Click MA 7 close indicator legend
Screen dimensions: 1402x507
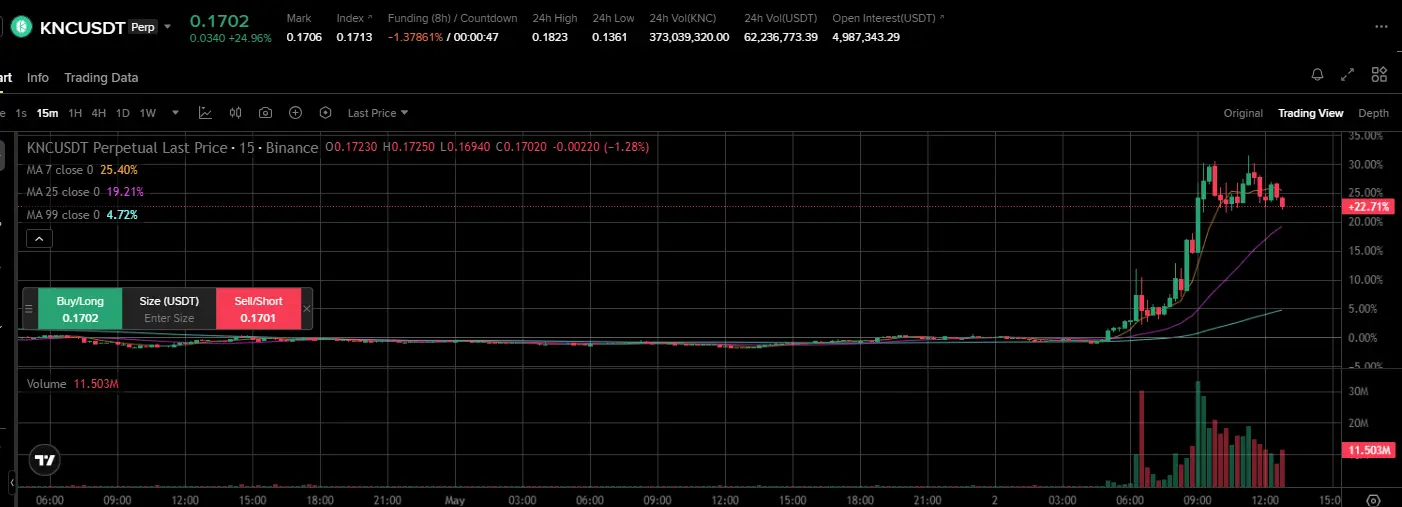pyautogui.click(x=82, y=170)
